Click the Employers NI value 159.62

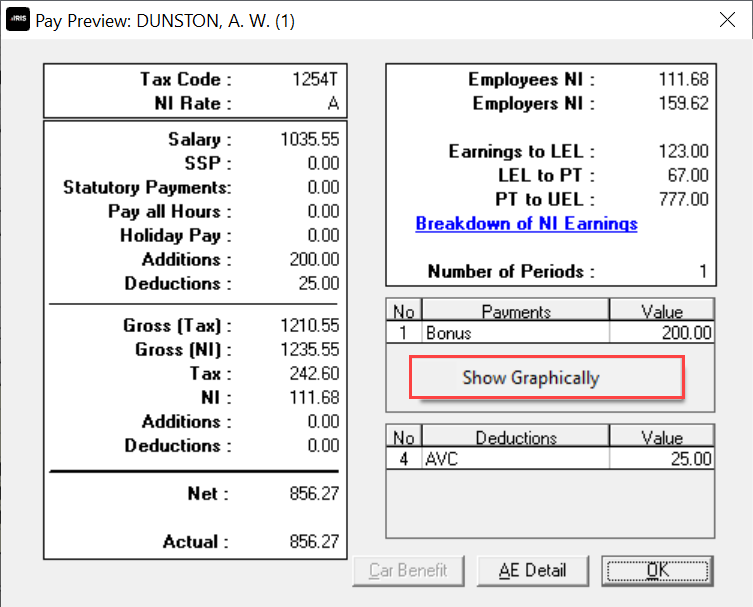point(683,103)
